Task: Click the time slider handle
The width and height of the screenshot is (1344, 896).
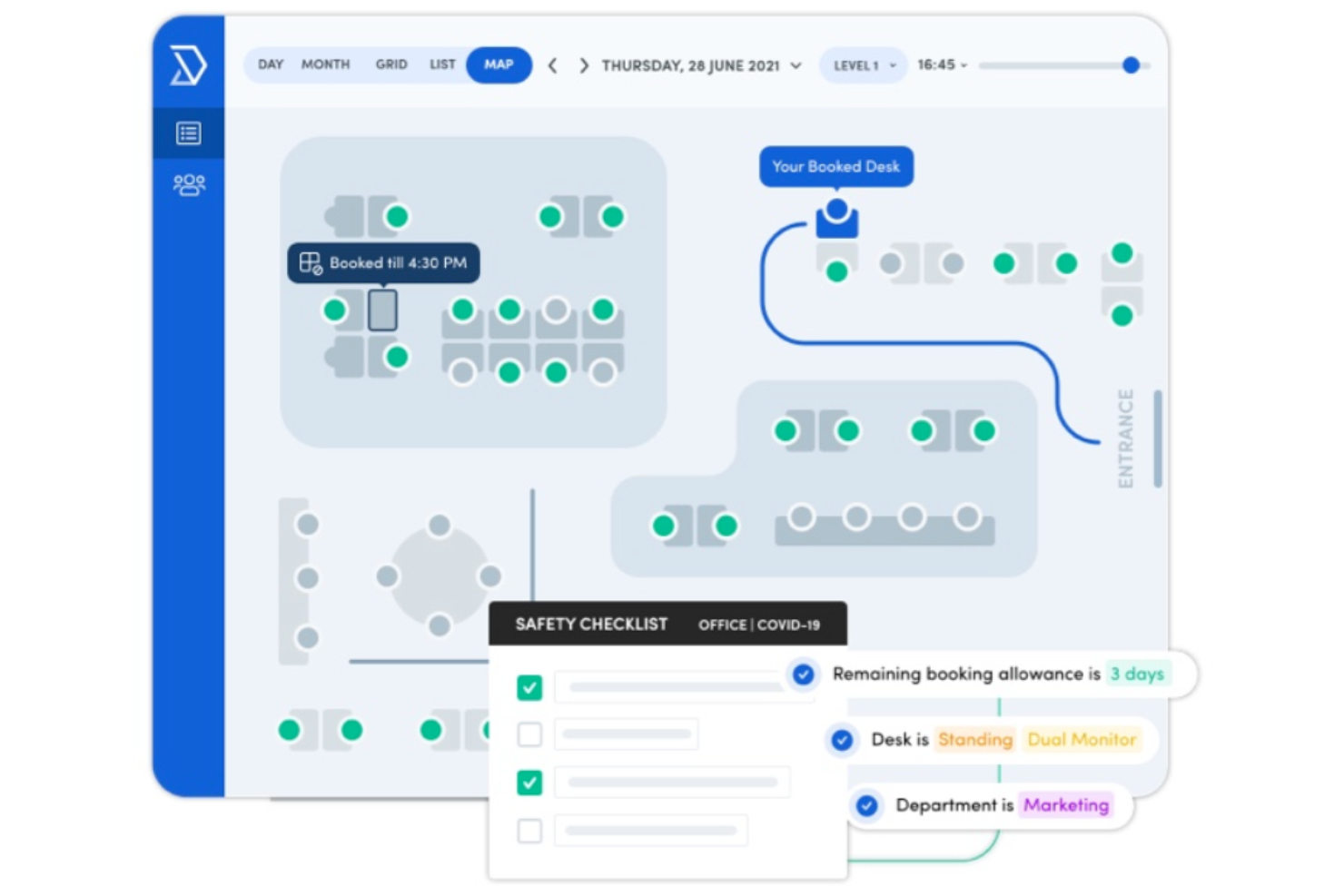Action: point(1131,65)
